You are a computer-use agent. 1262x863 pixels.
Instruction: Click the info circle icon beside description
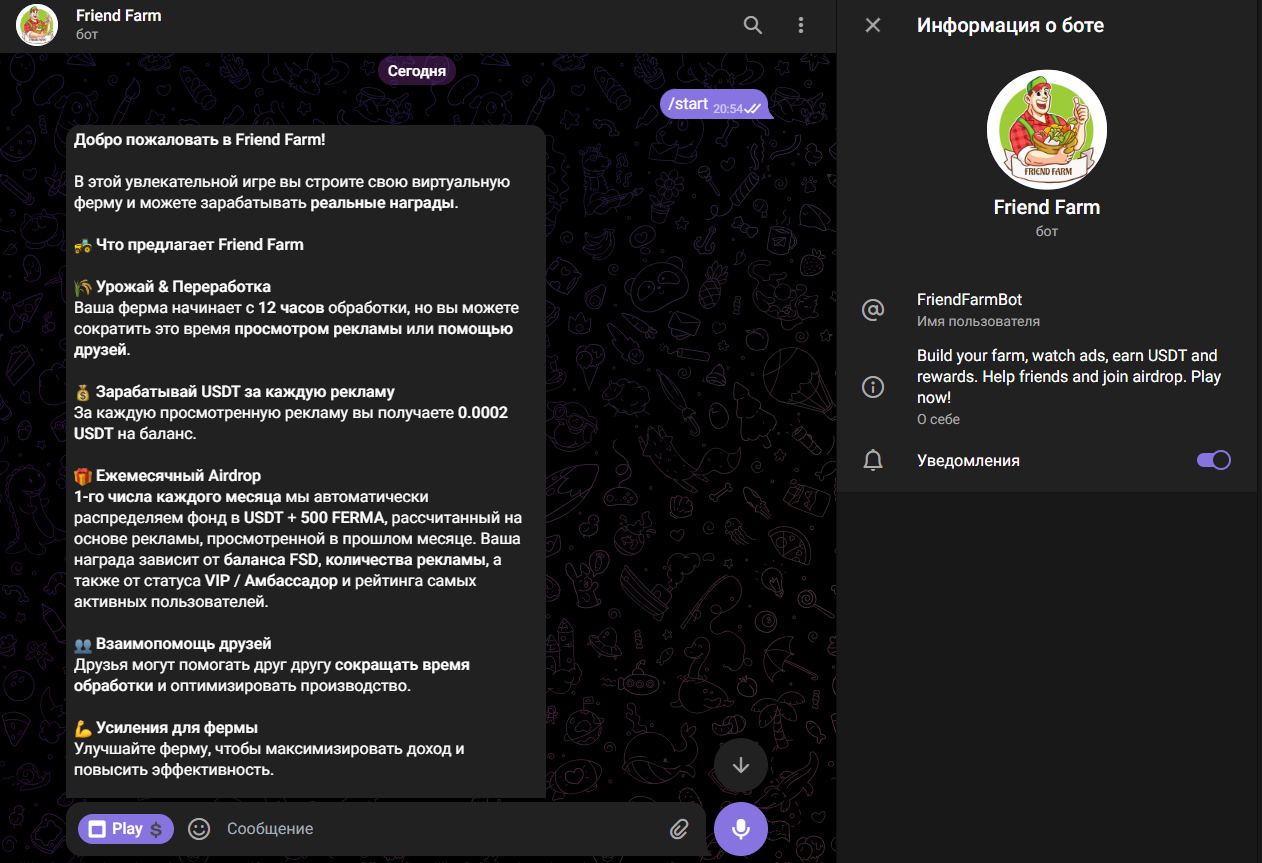[x=873, y=387]
